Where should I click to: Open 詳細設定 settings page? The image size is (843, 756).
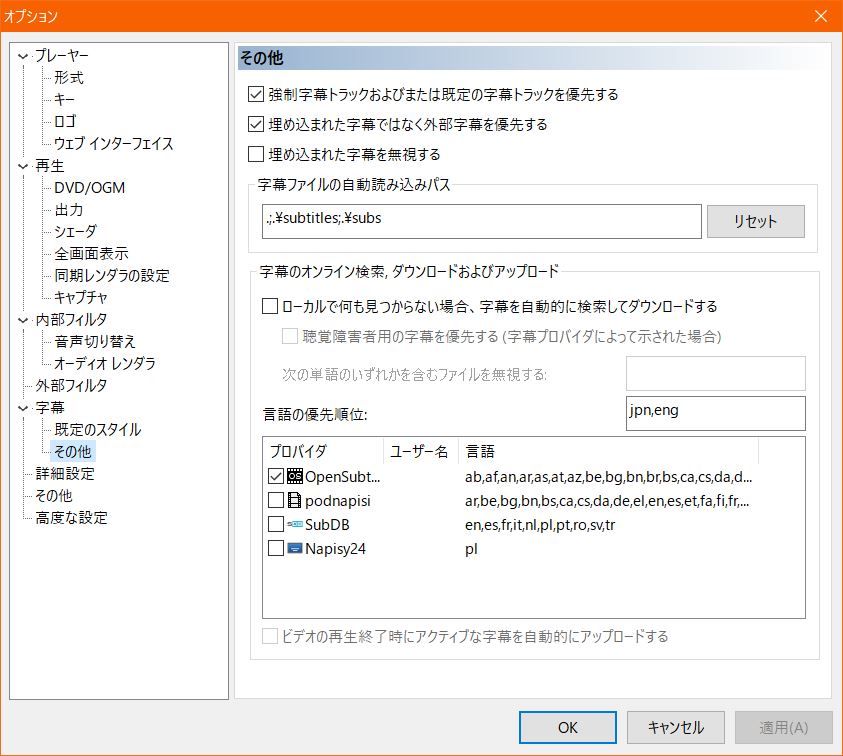pyautogui.click(x=65, y=474)
